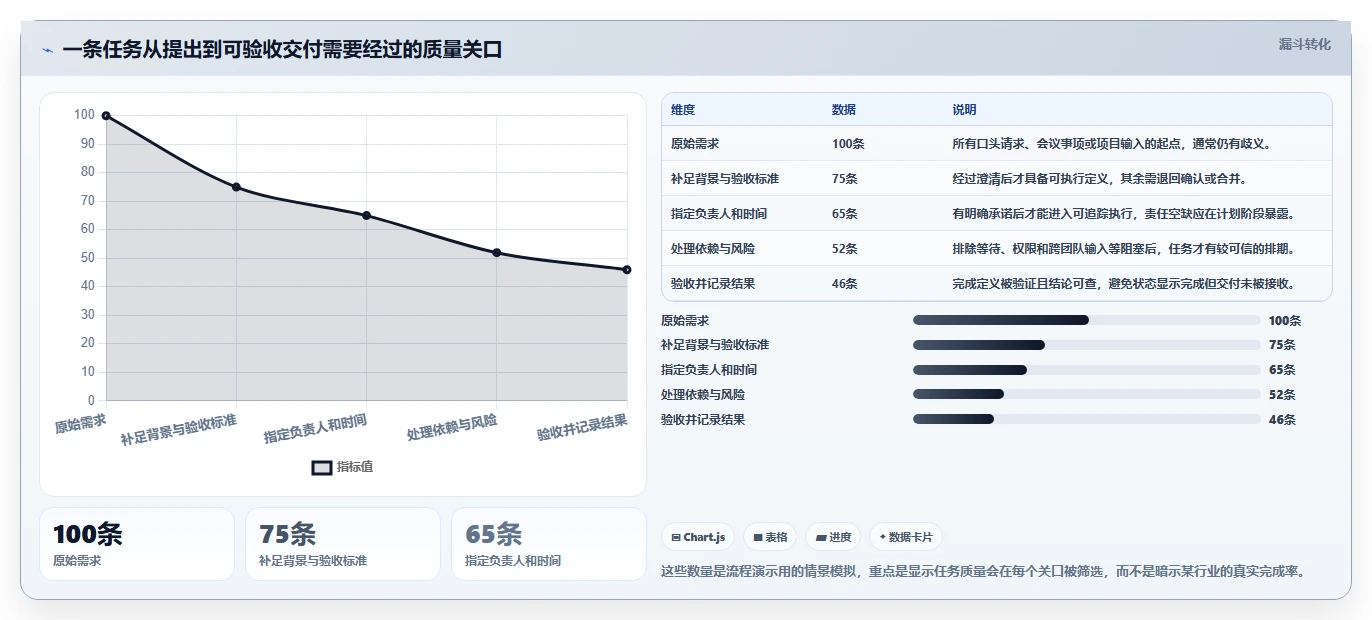The height and width of the screenshot is (620, 1372).
Task: Click the 进度 chip
Action: pos(833,537)
